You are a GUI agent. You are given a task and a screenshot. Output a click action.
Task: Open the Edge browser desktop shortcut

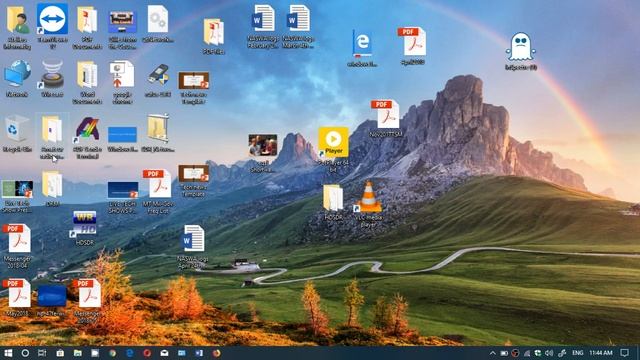click(362, 44)
